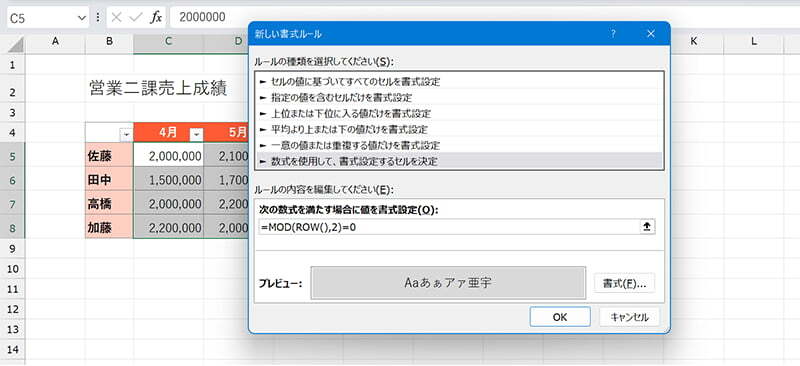Open the filter dropdown on 4月 header
The height and width of the screenshot is (366, 800).
[x=196, y=135]
